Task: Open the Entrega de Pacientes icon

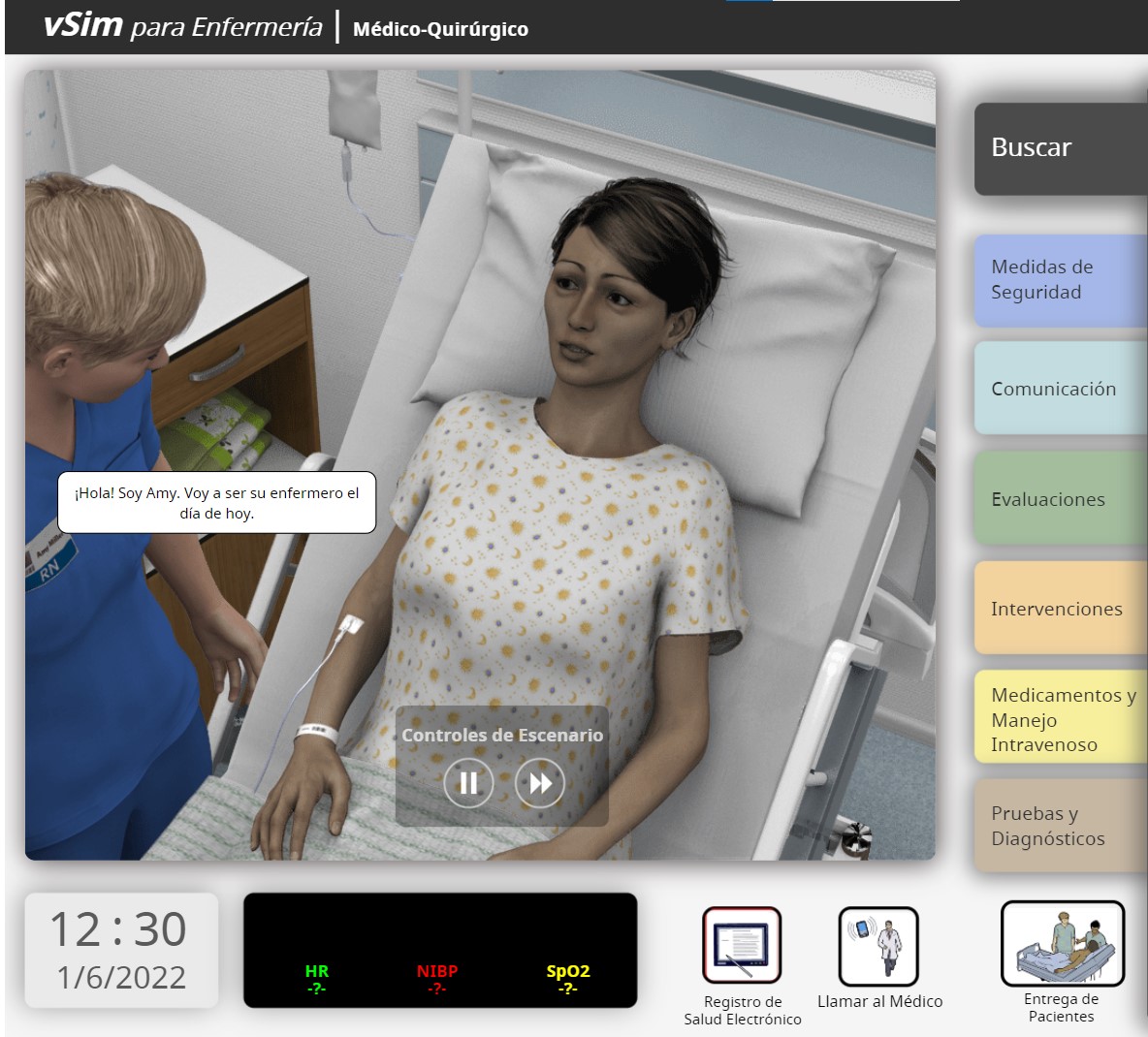Action: click(1062, 943)
